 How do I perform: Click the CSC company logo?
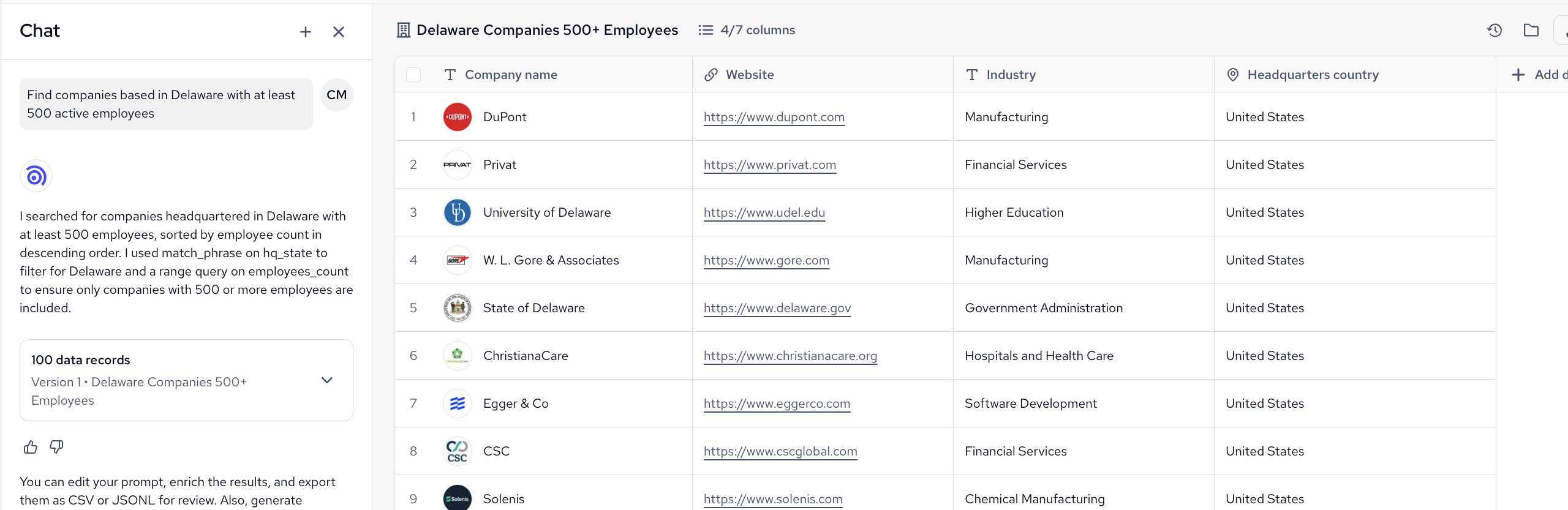click(x=457, y=451)
